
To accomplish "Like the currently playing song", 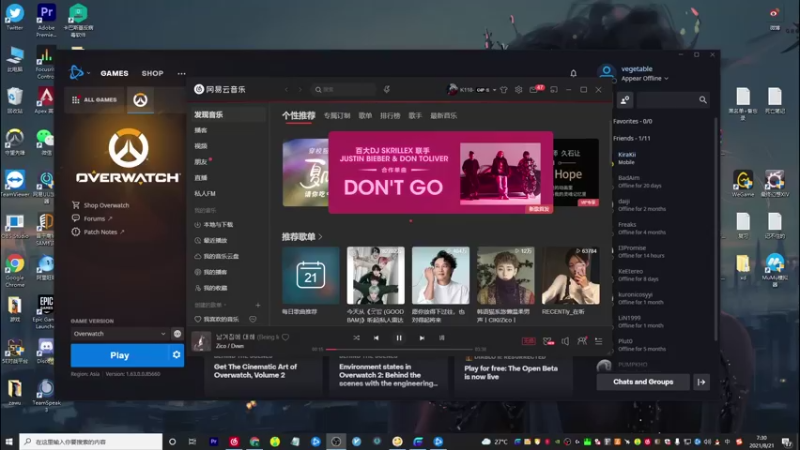I will pos(286,337).
